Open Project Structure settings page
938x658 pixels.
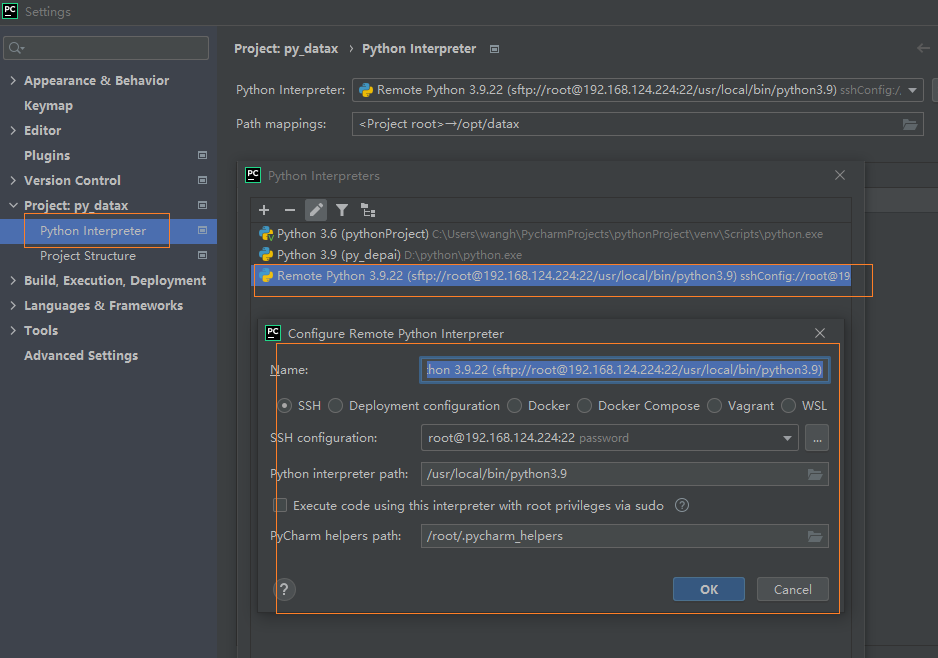(88, 256)
